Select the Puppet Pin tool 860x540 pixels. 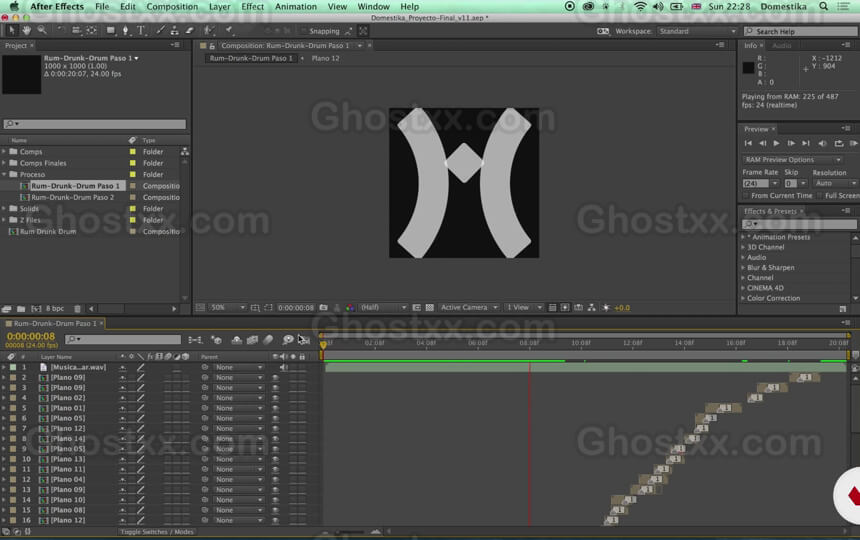click(229, 31)
